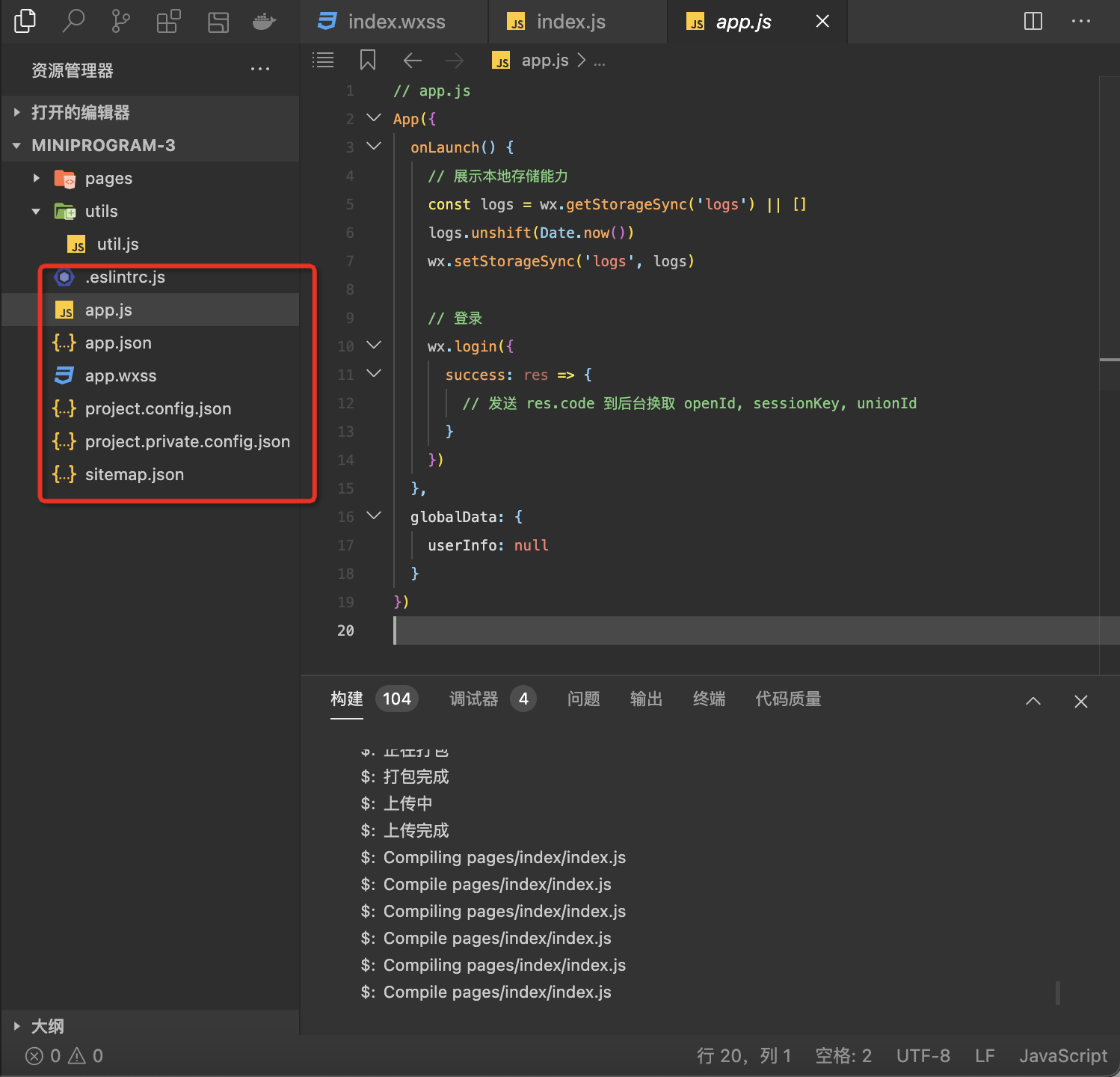Click the errors count icon in status bar
The image size is (1120, 1077).
coord(34,1056)
